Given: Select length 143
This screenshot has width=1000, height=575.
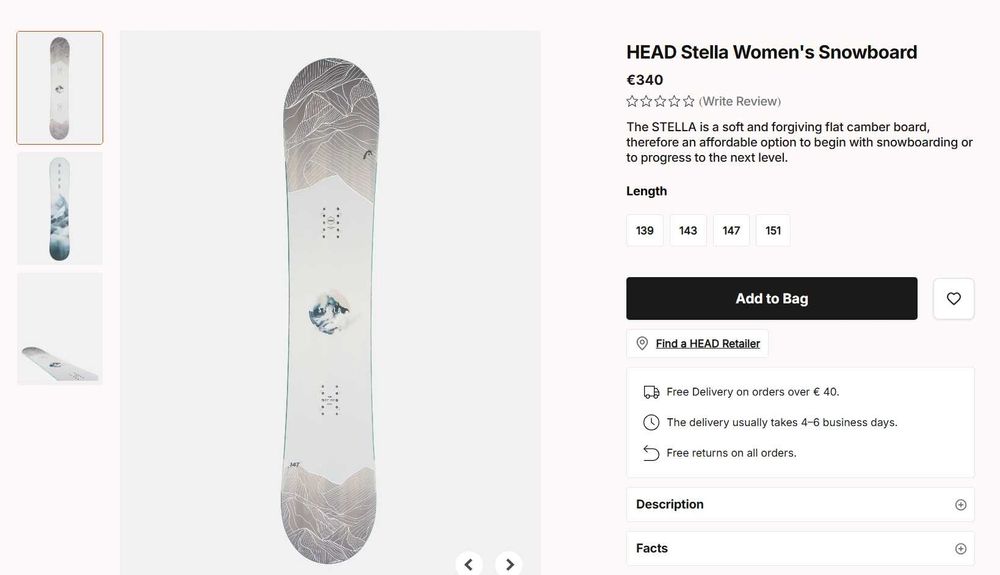Looking at the screenshot, I should click(688, 230).
